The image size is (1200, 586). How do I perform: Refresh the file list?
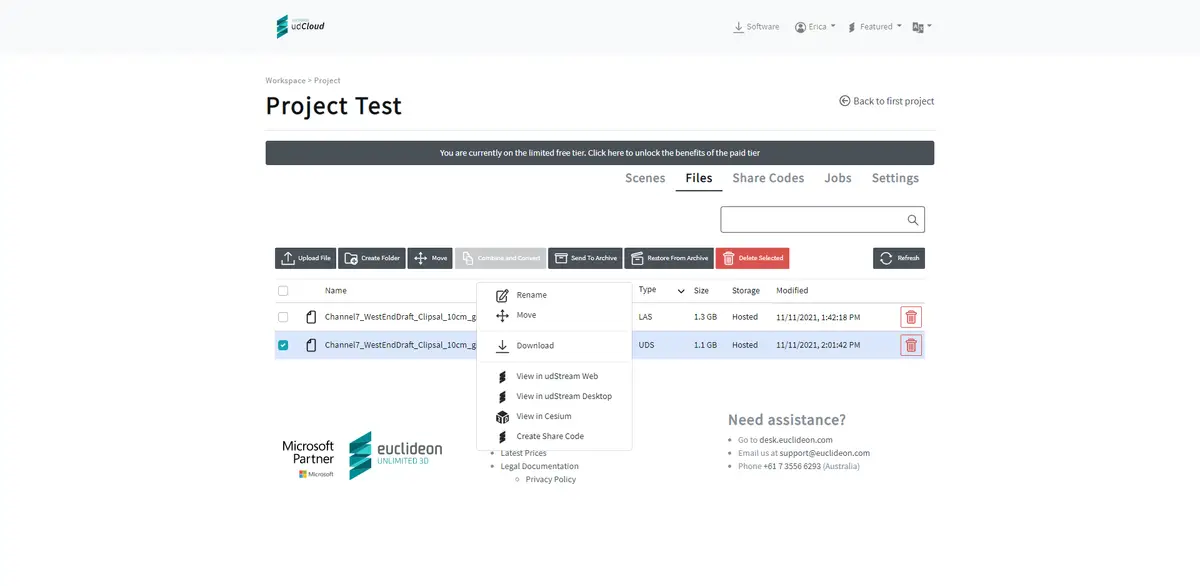coord(899,258)
